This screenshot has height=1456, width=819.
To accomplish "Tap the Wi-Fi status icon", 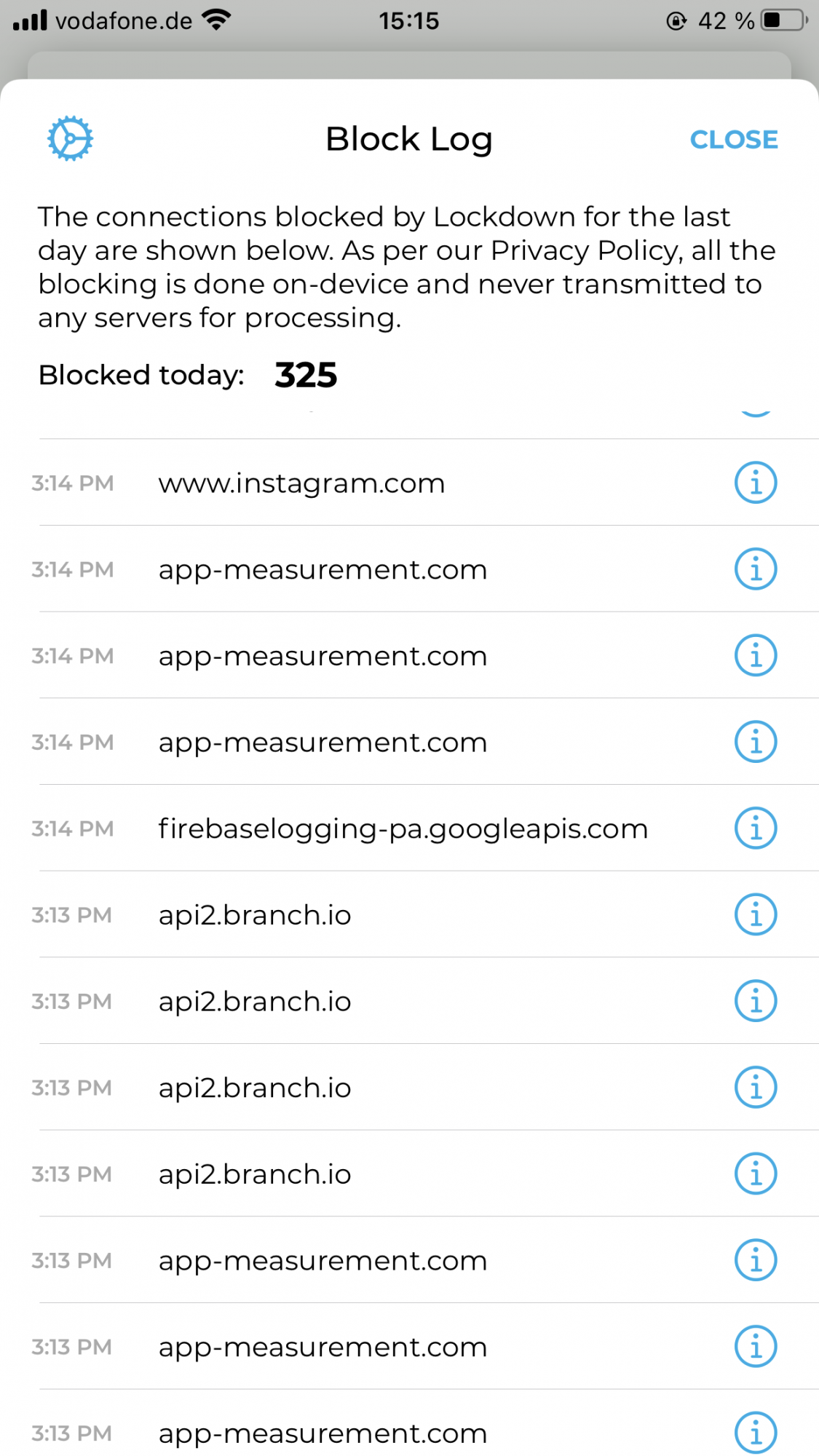I will coord(216,20).
